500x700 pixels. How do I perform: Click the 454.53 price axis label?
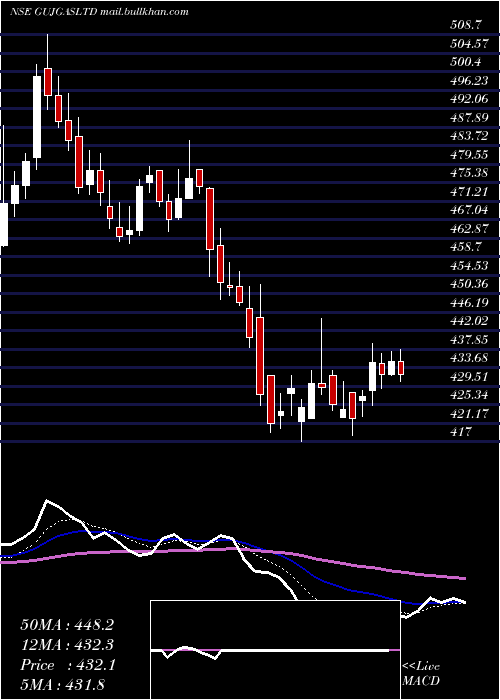(x=469, y=265)
